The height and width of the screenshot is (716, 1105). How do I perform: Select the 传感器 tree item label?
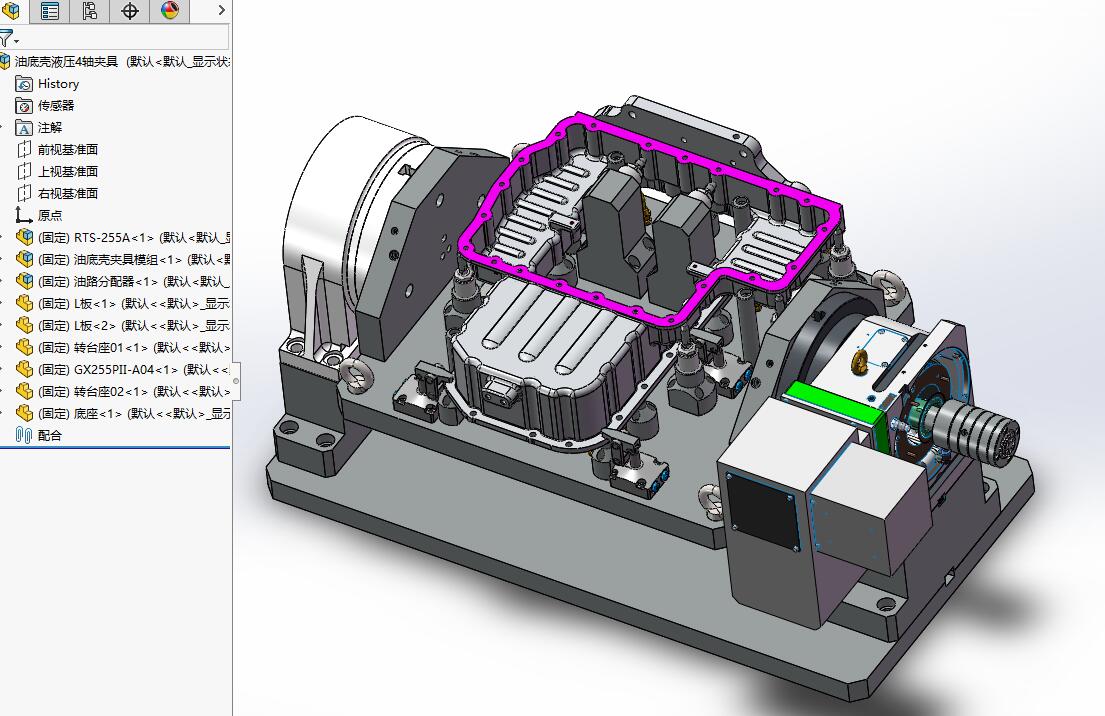(x=56, y=106)
